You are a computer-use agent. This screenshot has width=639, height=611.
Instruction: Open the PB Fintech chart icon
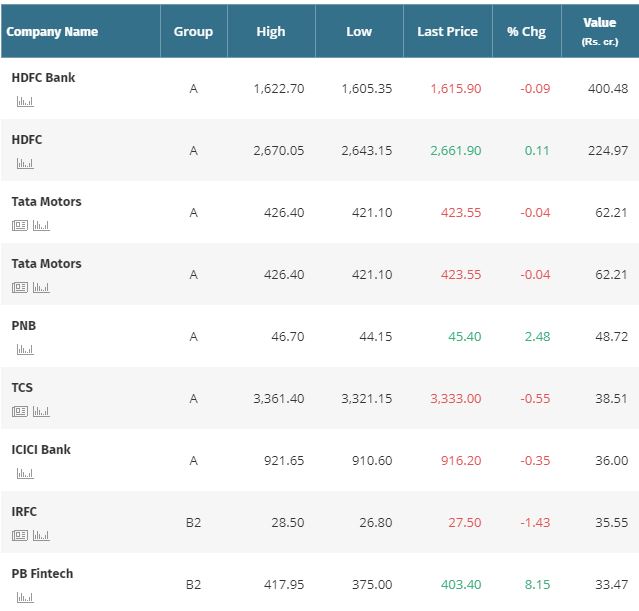tap(25, 598)
